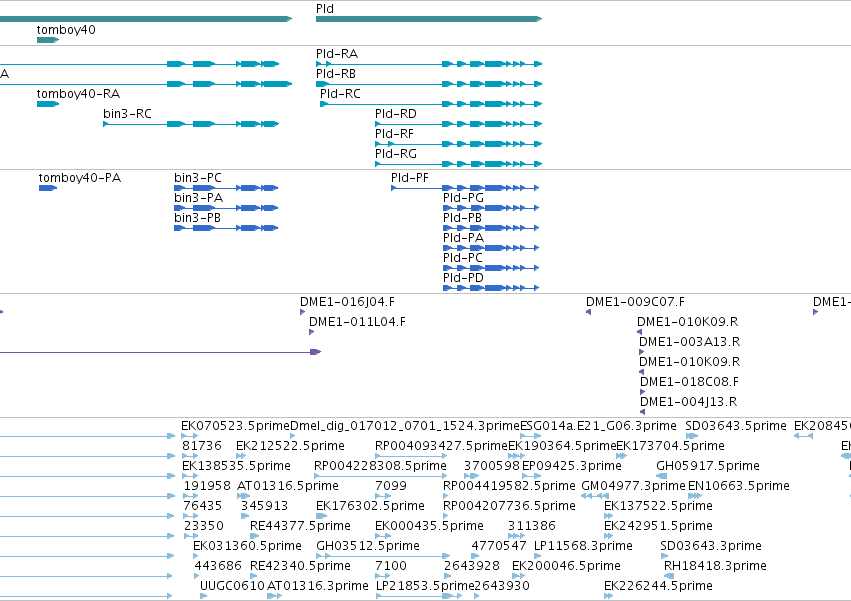Select the Pld-PB protein
This screenshot has width=851, height=601.
(491, 228)
